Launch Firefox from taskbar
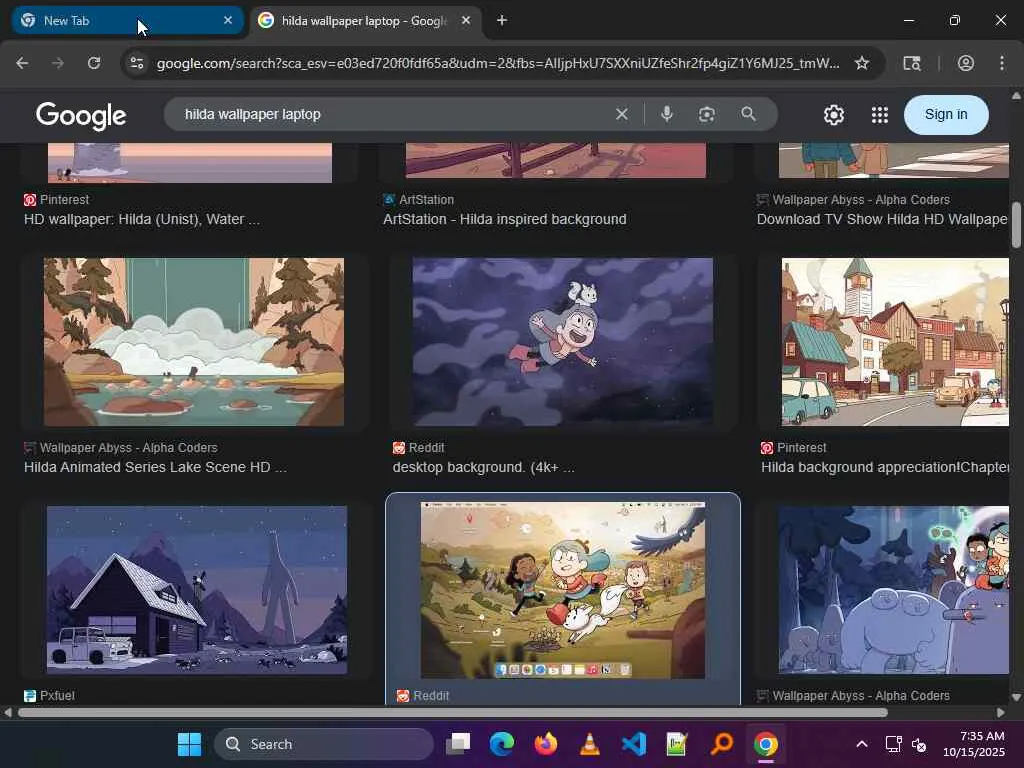 [545, 744]
